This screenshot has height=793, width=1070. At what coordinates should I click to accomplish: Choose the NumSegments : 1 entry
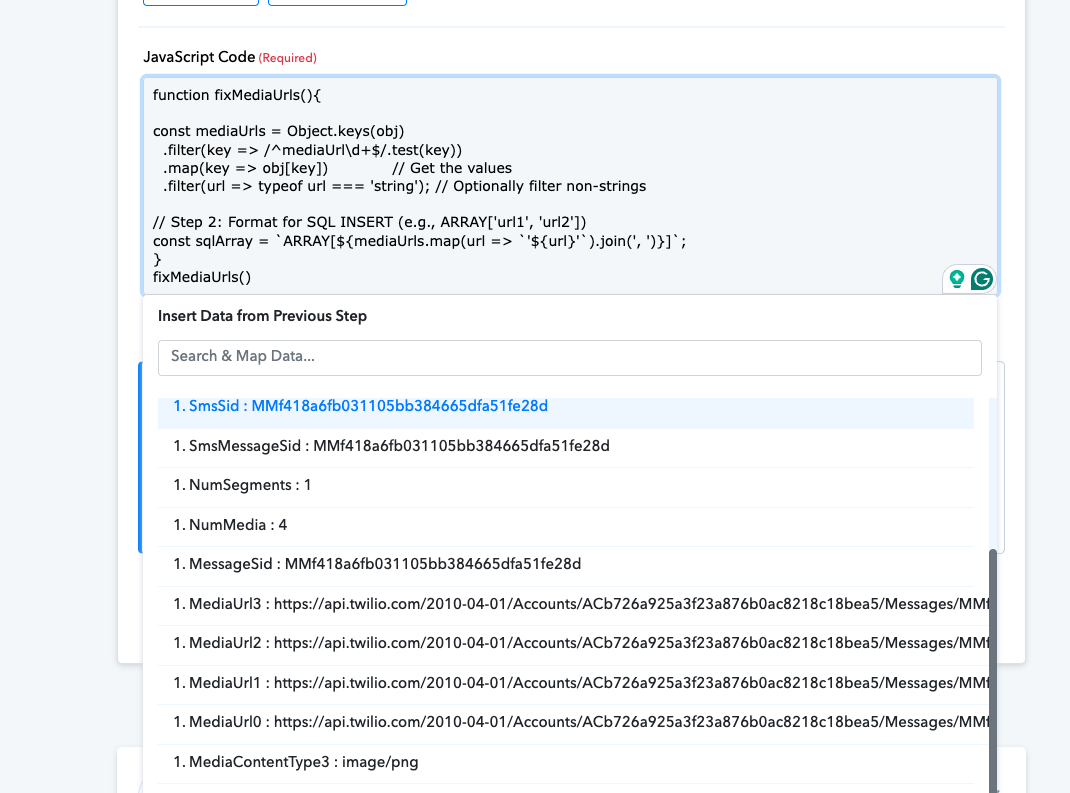(566, 486)
